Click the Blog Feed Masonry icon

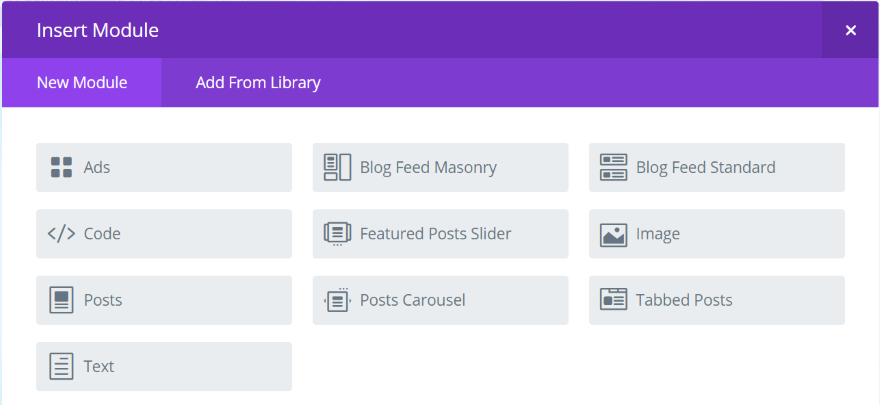pos(337,167)
